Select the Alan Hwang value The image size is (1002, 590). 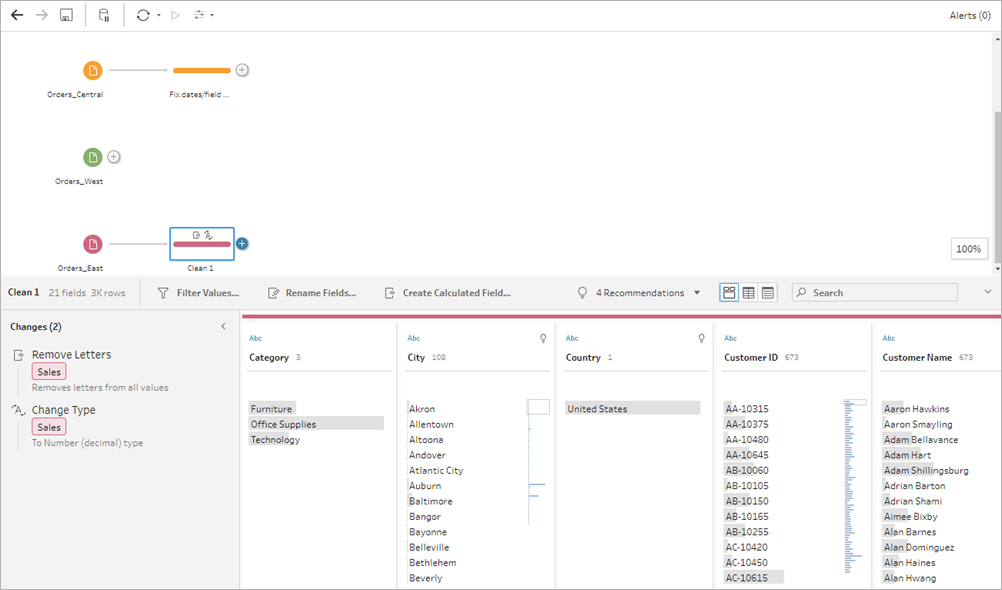click(910, 578)
